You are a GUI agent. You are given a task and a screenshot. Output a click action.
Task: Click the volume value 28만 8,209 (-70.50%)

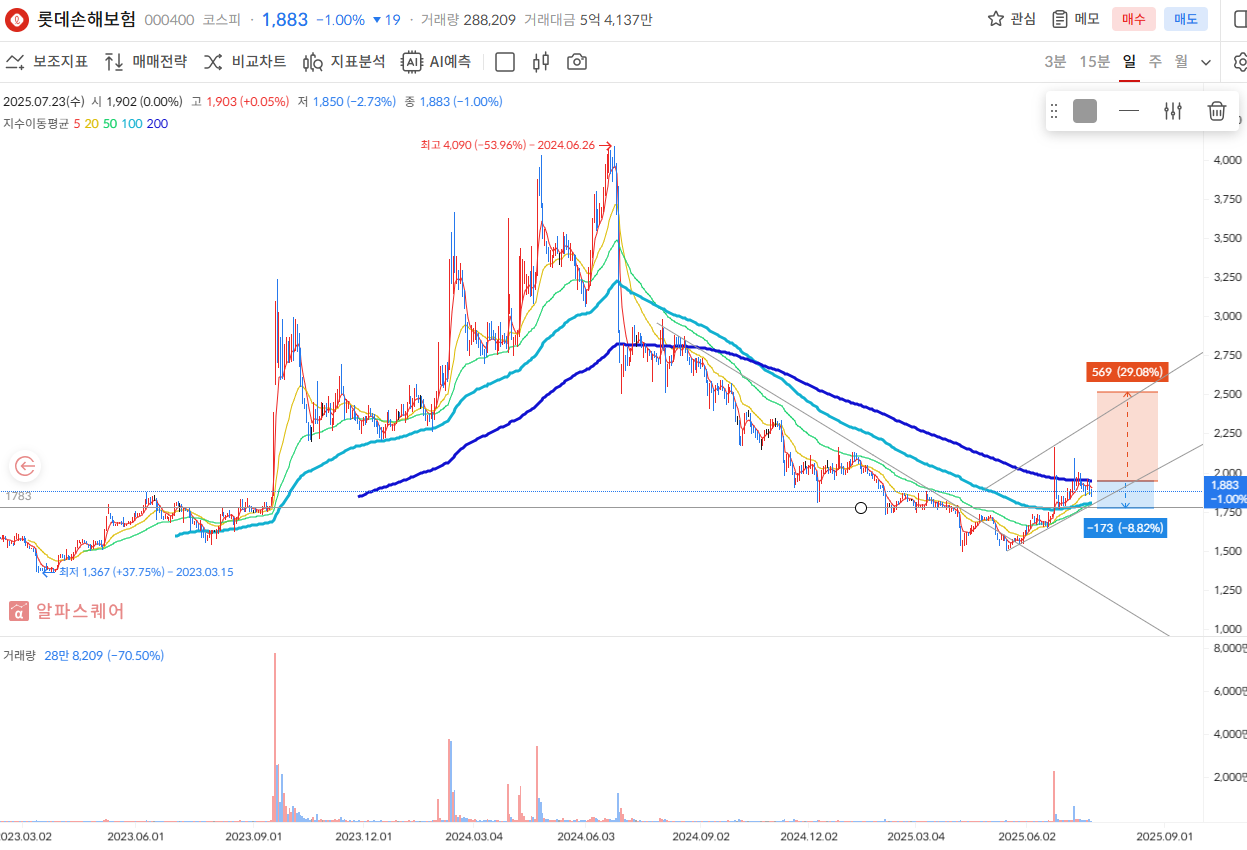pos(105,656)
